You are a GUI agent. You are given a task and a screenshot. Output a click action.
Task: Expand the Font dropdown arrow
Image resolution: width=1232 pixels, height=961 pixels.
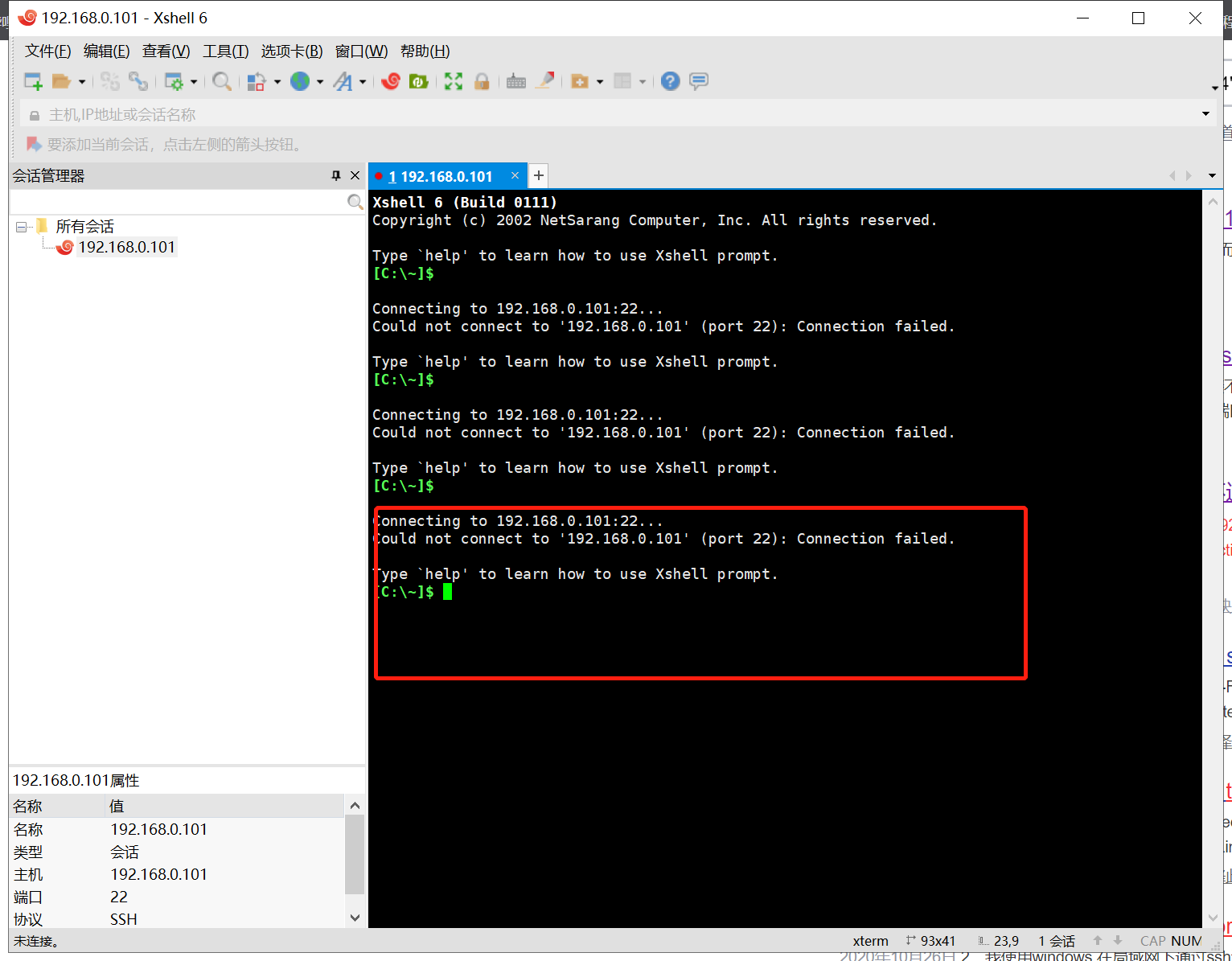click(x=363, y=81)
